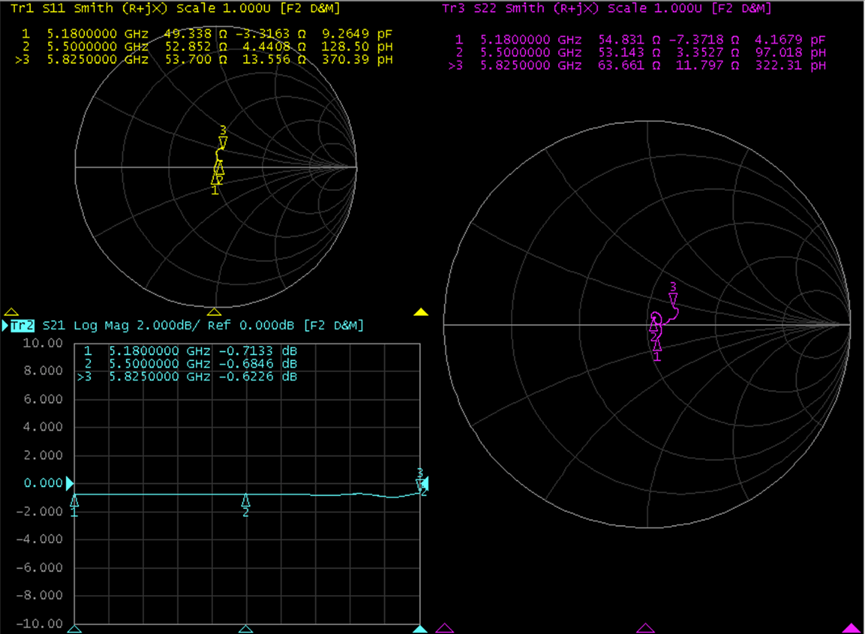Click marker 1 triangle on yellow S11 trace
This screenshot has width=865, height=634.
pos(215,179)
